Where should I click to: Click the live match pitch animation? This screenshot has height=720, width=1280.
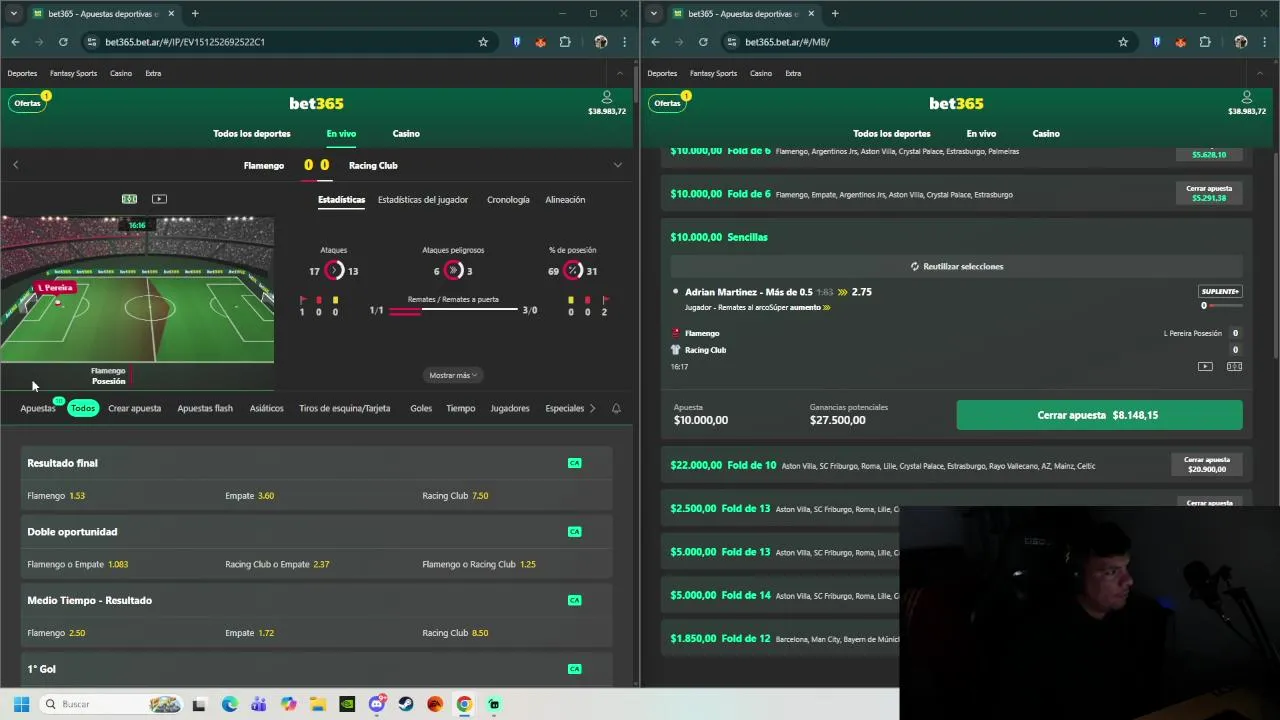[x=137, y=290]
